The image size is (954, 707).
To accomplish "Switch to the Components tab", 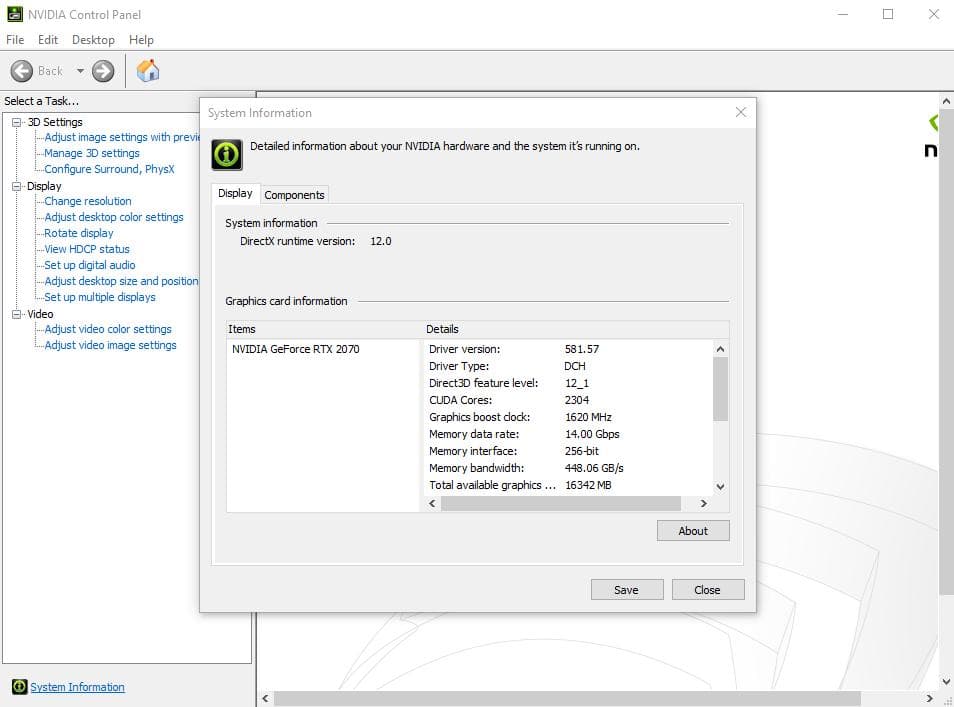I will (x=294, y=194).
